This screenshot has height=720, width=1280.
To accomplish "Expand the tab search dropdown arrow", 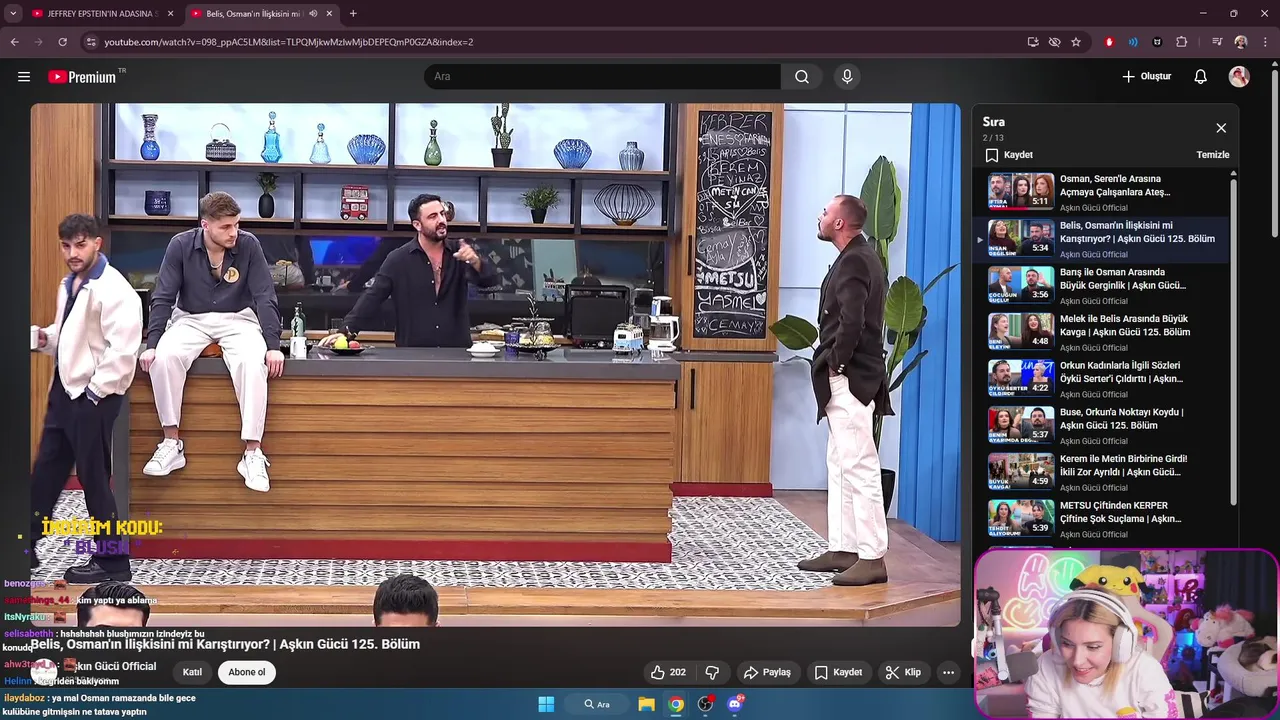I will pos(13,14).
